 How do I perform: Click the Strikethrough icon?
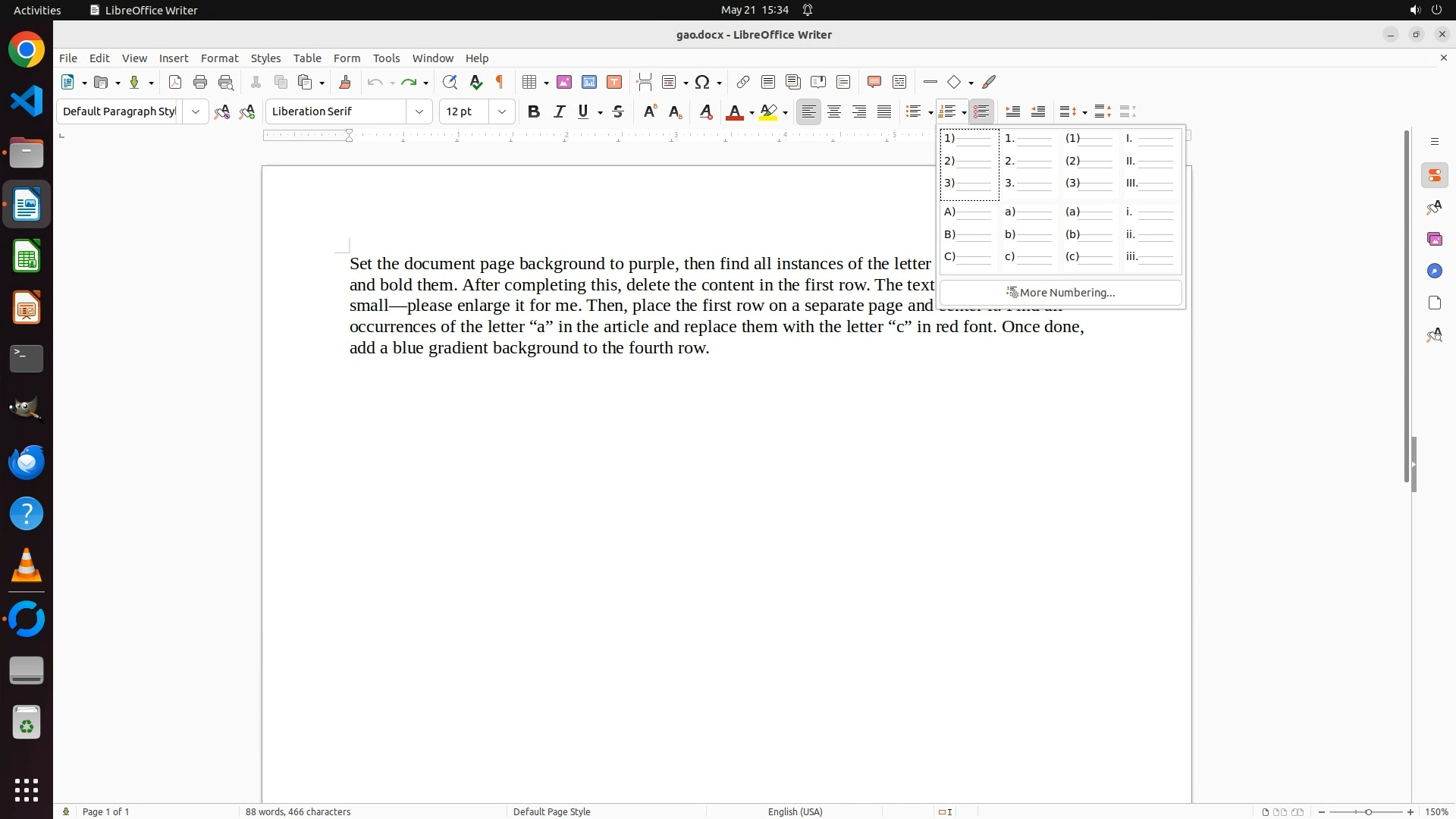click(618, 111)
